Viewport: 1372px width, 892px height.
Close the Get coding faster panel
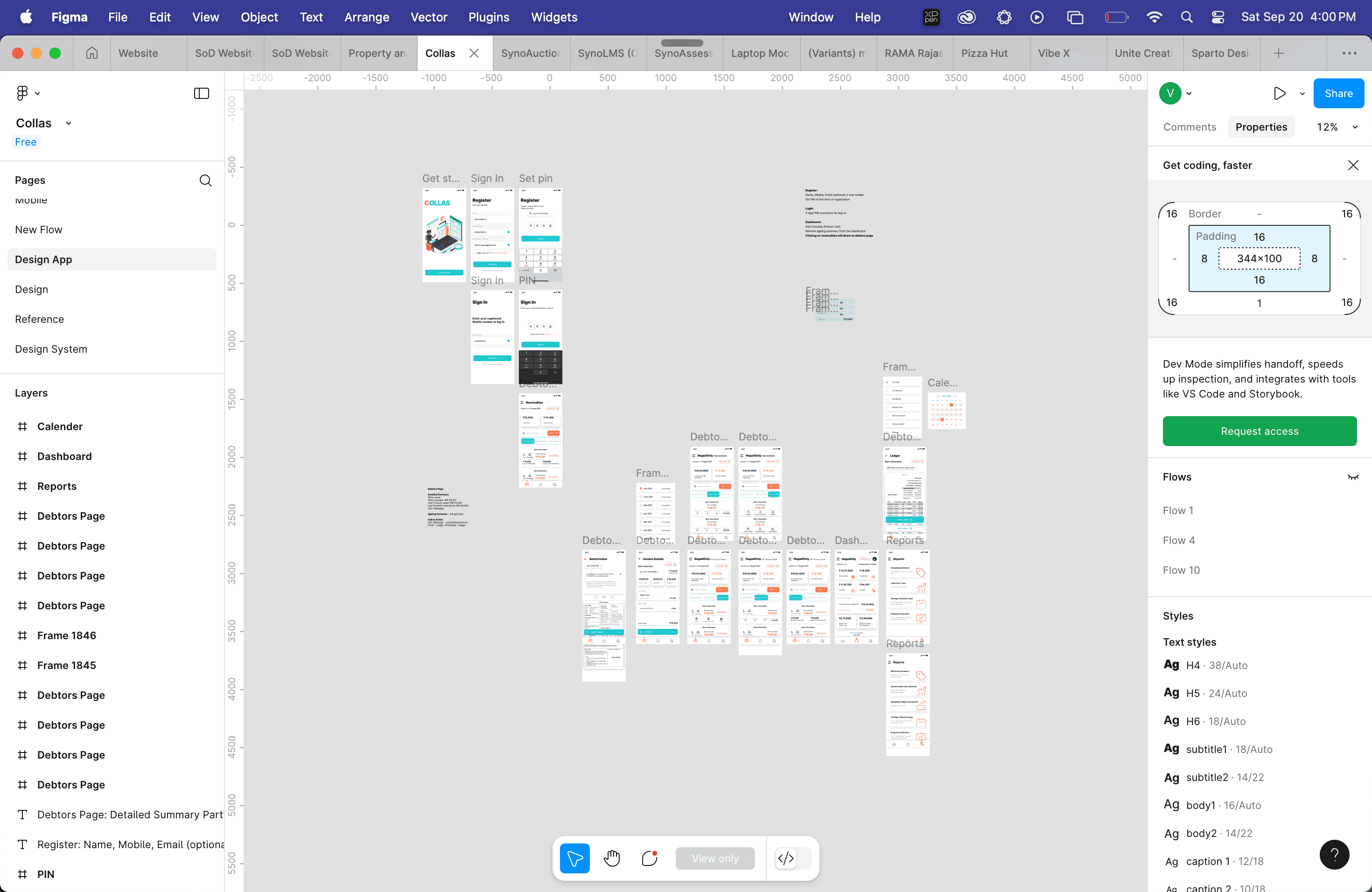pos(1352,165)
